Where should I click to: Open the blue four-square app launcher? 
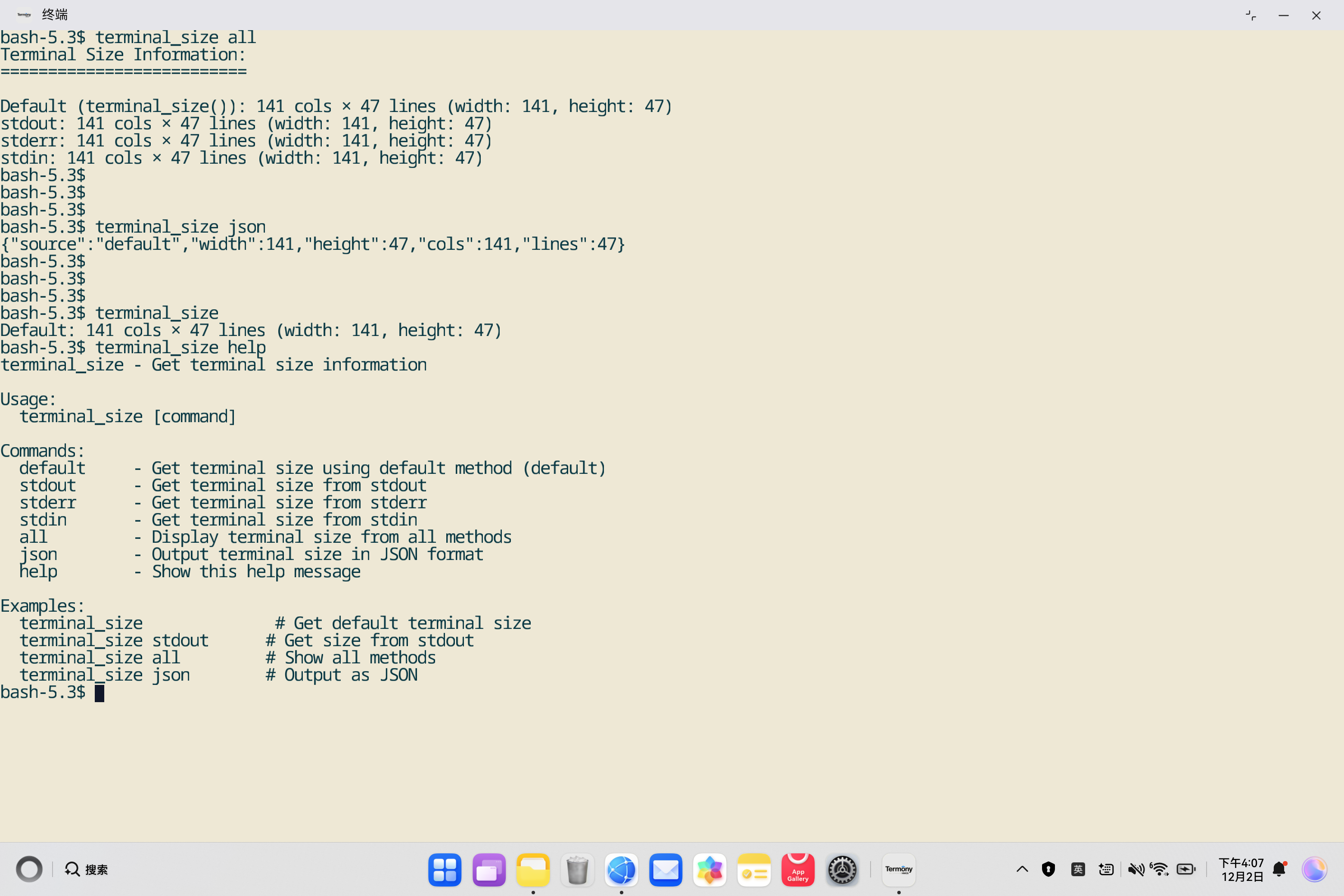pos(445,869)
